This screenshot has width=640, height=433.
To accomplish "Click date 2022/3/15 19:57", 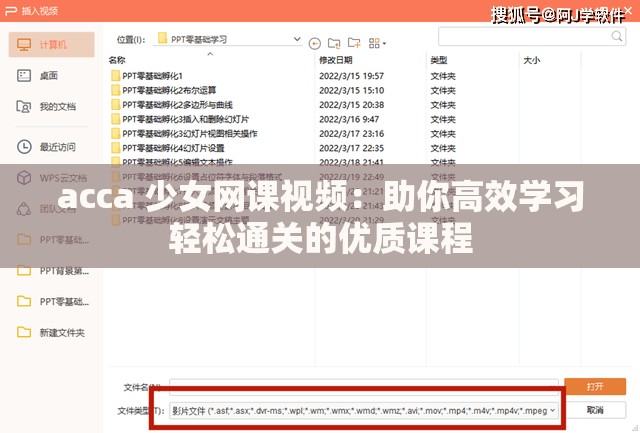I will pos(351,76).
